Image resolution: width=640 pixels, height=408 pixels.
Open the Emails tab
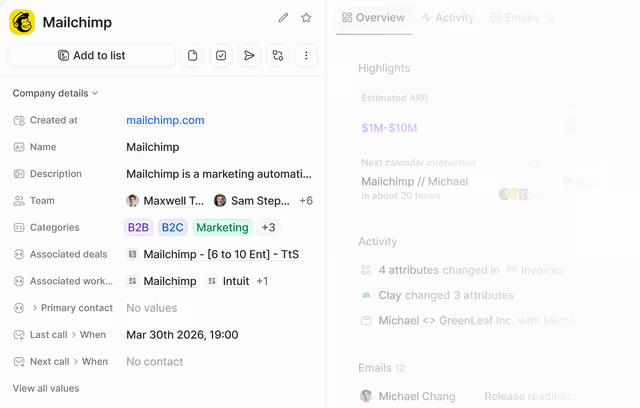pyautogui.click(x=522, y=18)
